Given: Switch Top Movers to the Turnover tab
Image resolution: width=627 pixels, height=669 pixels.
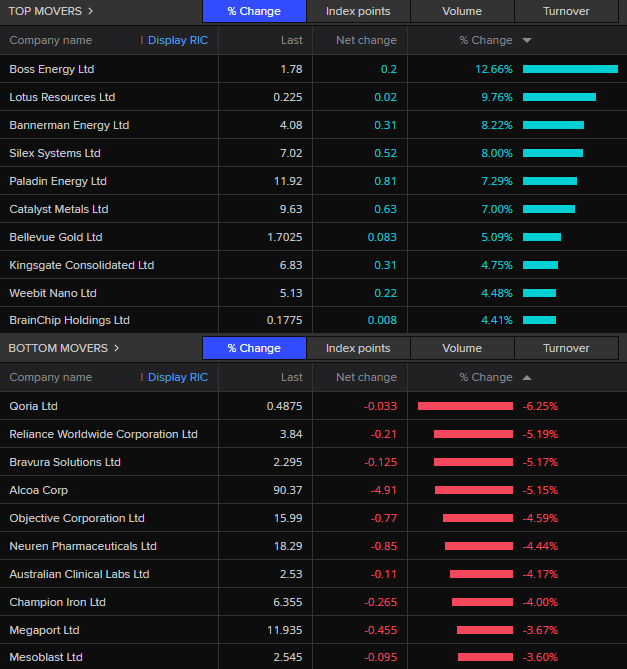Looking at the screenshot, I should click(566, 12).
